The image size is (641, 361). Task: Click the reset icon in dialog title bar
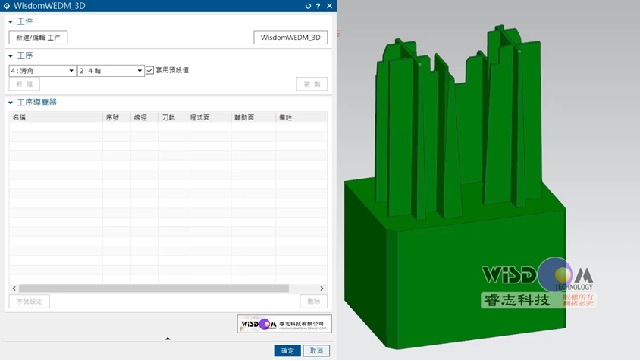308,6
